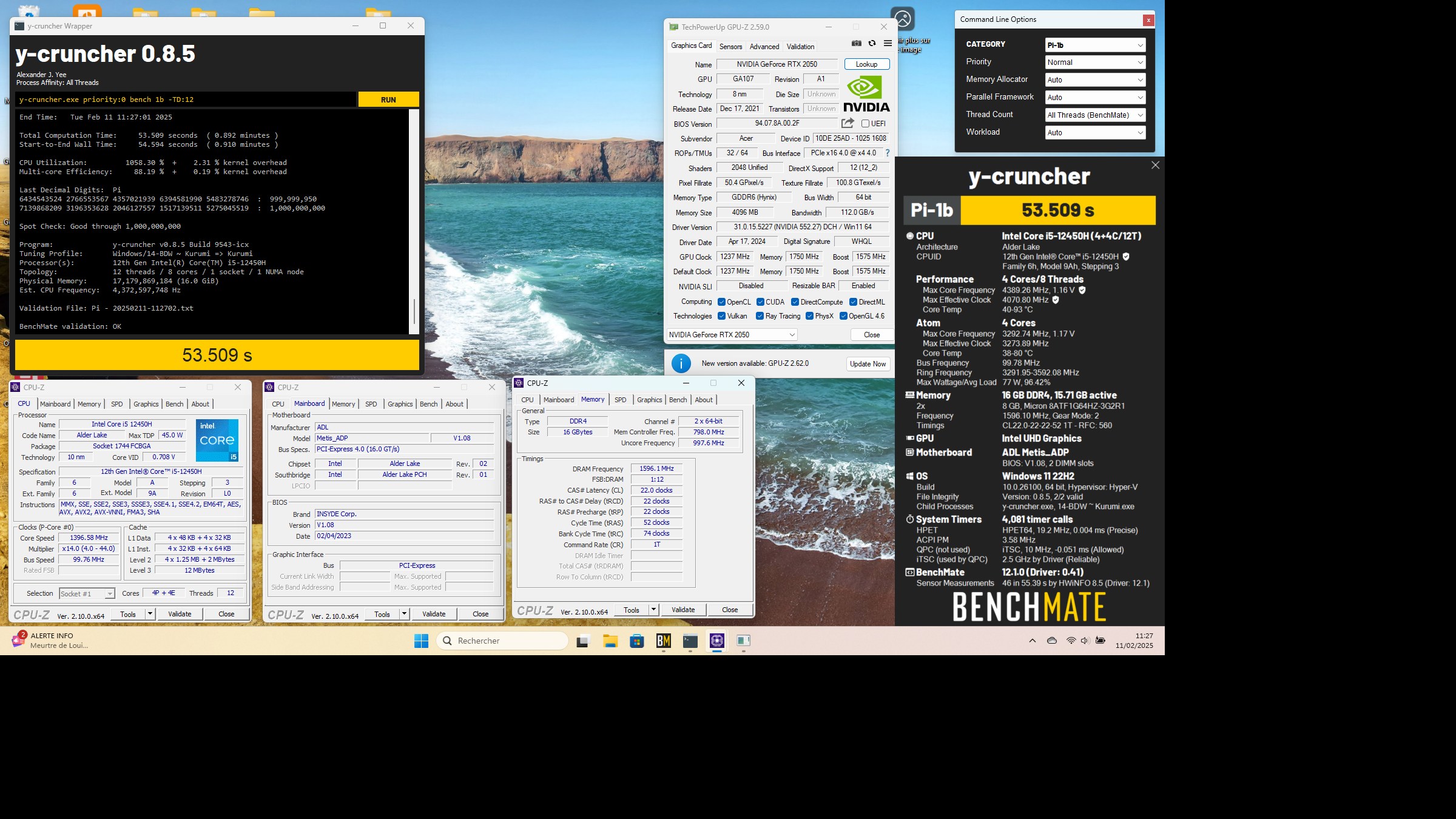Click the blue info icon in the update bar
This screenshot has height=819, width=1456.
[681, 363]
